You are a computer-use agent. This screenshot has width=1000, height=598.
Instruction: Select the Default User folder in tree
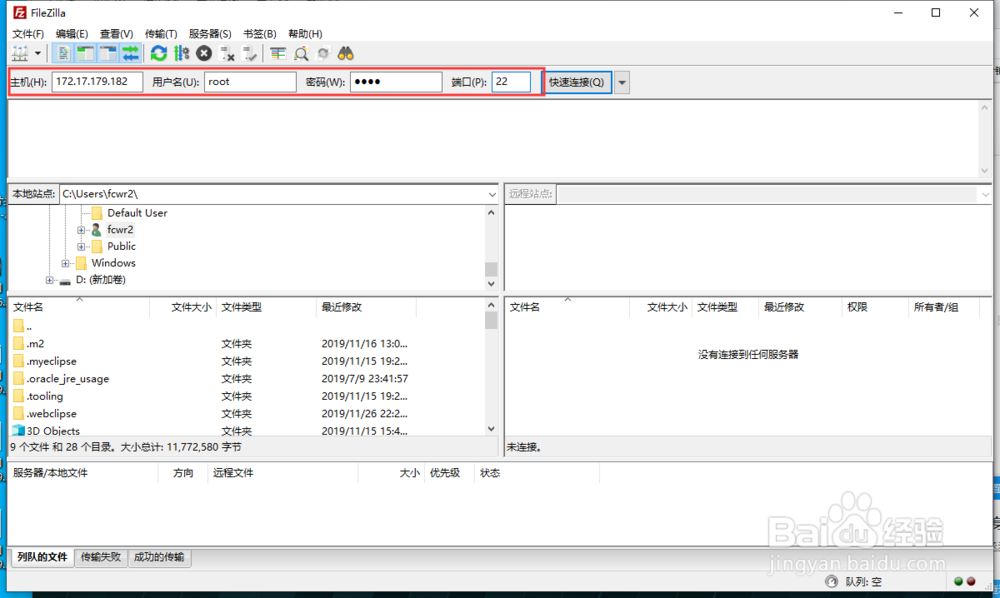click(x=137, y=213)
